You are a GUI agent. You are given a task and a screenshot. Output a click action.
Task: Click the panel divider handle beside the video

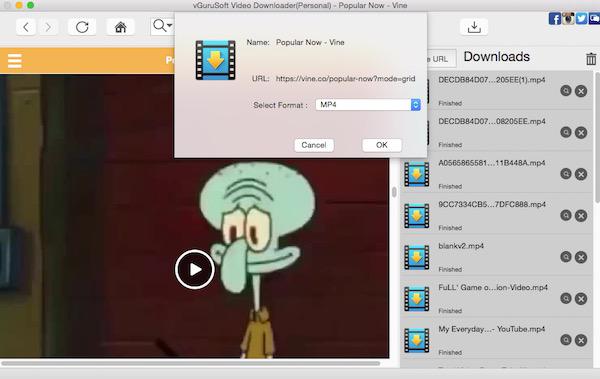[394, 191]
